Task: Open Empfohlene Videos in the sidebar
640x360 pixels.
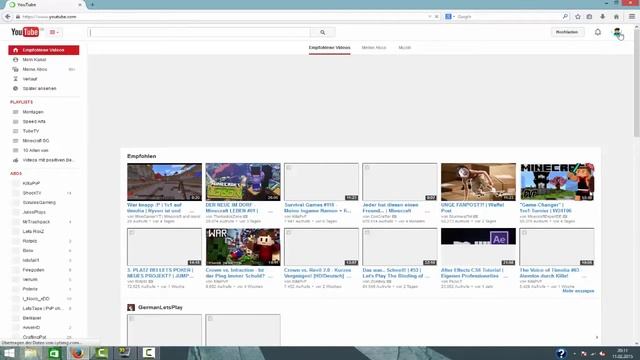Action: click(44, 50)
